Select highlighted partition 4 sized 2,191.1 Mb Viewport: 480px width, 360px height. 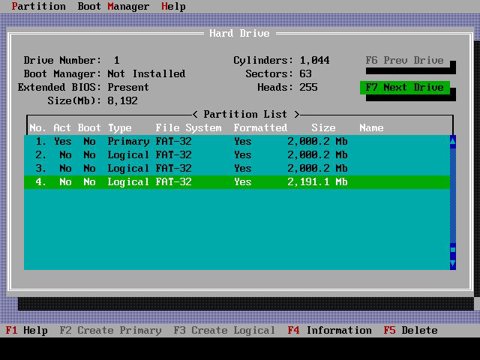(237, 182)
